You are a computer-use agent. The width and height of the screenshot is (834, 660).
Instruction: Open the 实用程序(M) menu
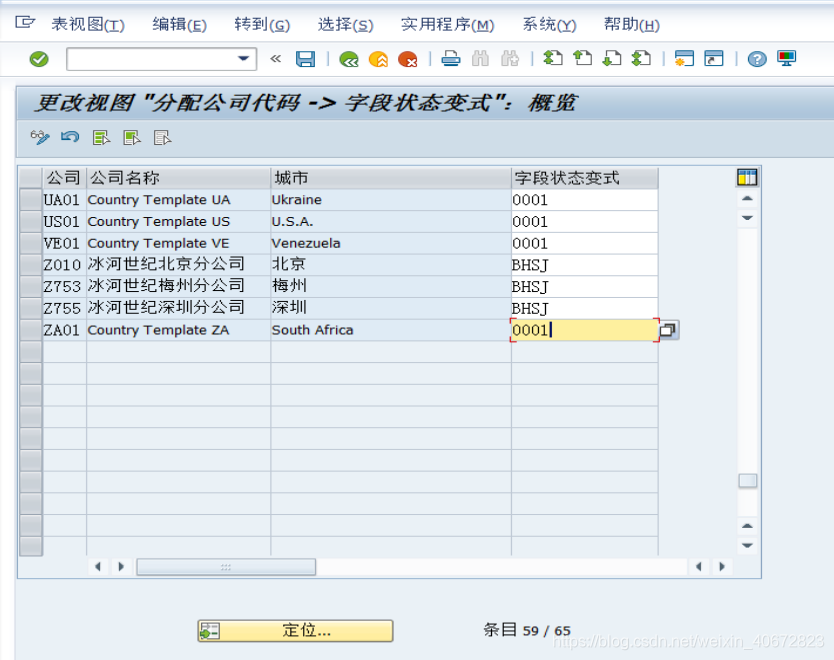tap(448, 24)
